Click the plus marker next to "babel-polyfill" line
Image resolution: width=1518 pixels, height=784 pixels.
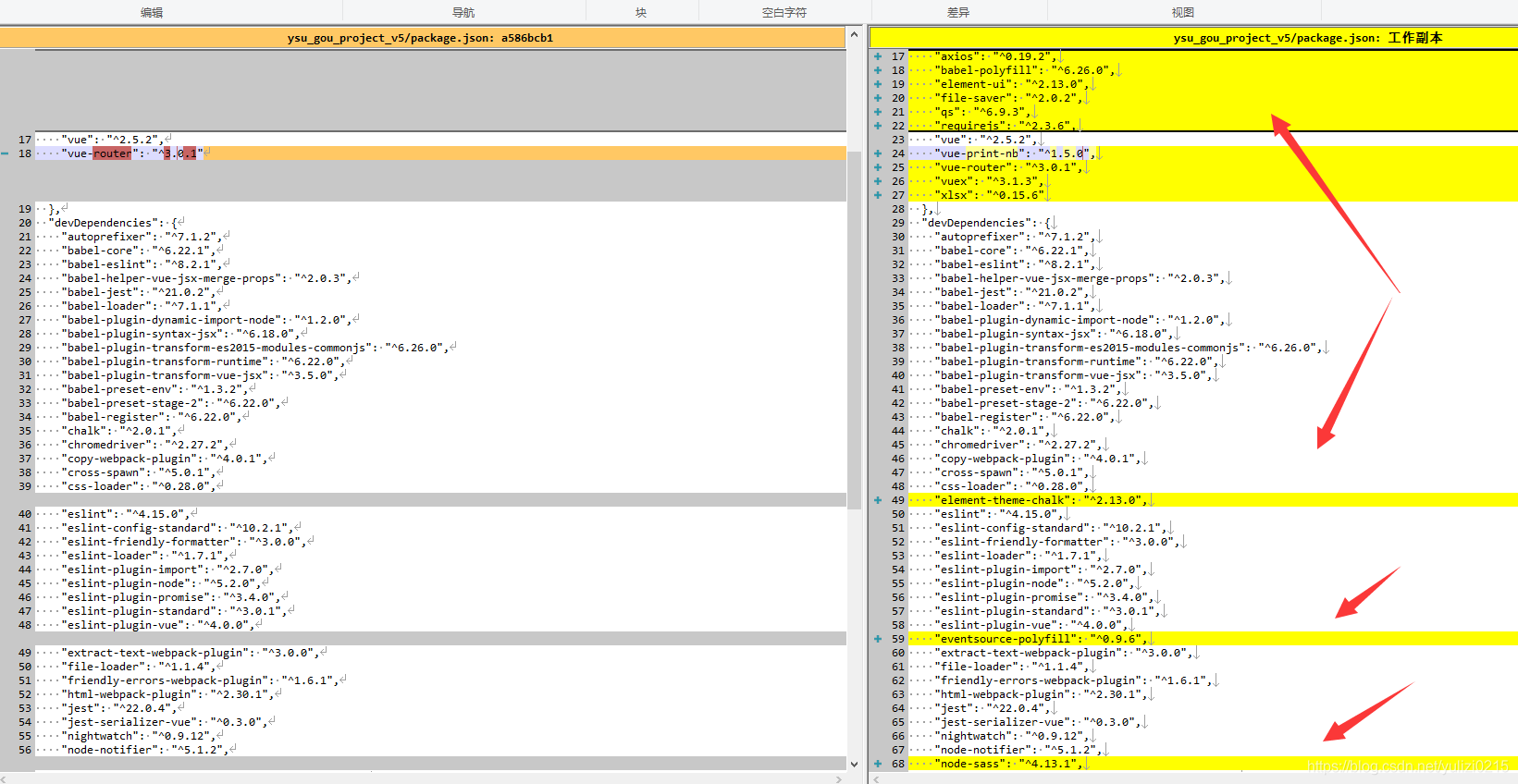878,70
